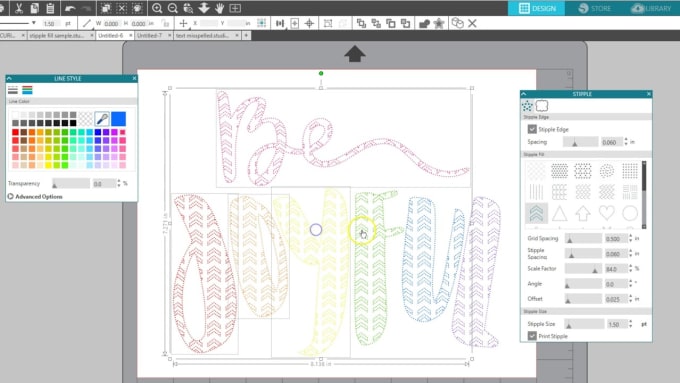Zoom in with the magnifier plus icon
Image resolution: width=680 pixels, height=383 pixels.
(x=157, y=8)
